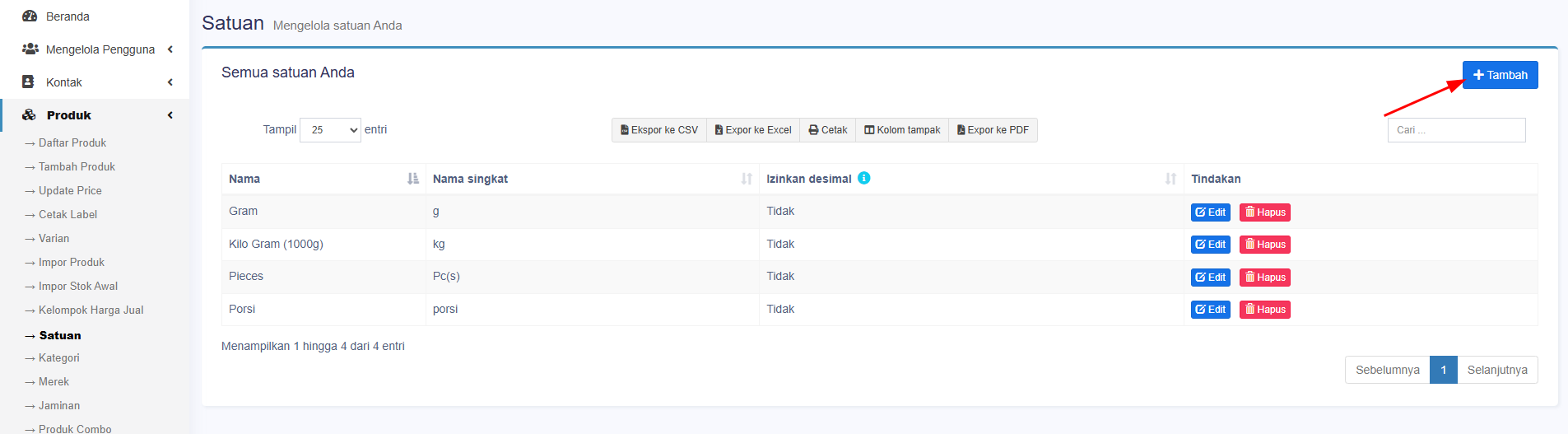Delete the Gram unit with Hapus
The image size is (1568, 434).
[x=1265, y=212]
